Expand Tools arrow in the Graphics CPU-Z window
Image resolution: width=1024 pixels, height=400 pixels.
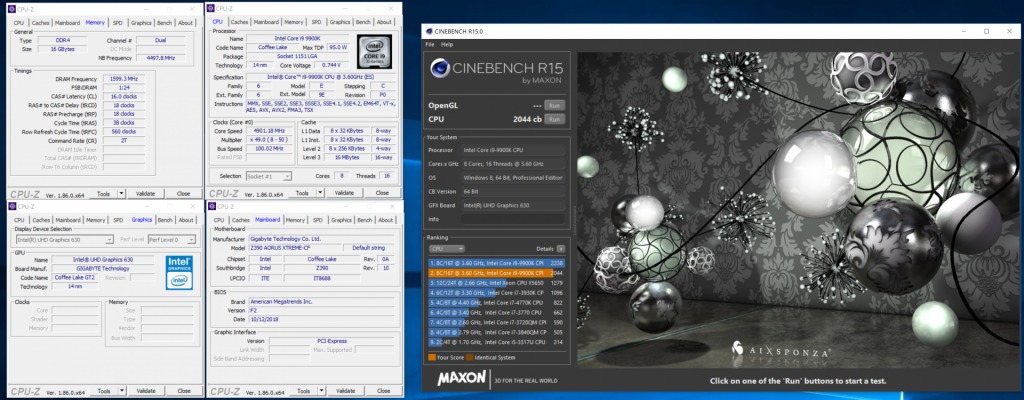(121, 391)
